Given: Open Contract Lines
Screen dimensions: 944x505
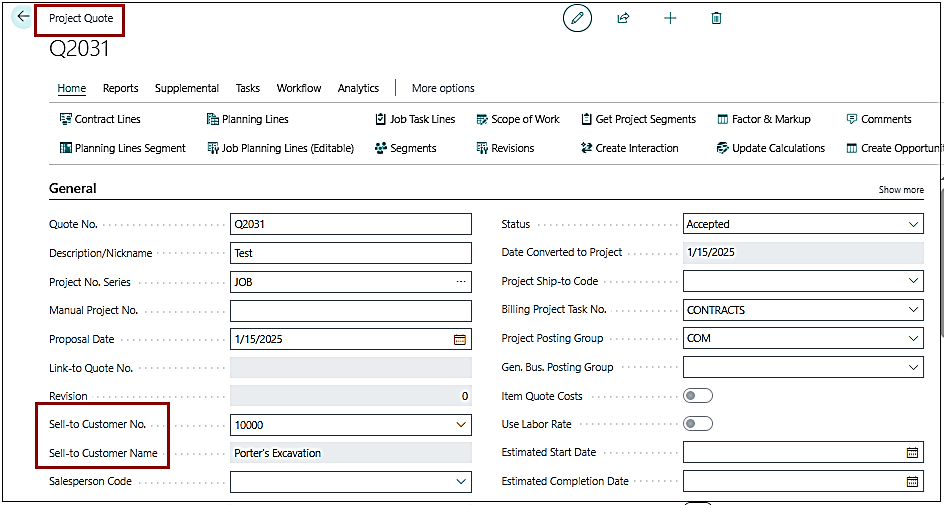Looking at the screenshot, I should pos(100,119).
